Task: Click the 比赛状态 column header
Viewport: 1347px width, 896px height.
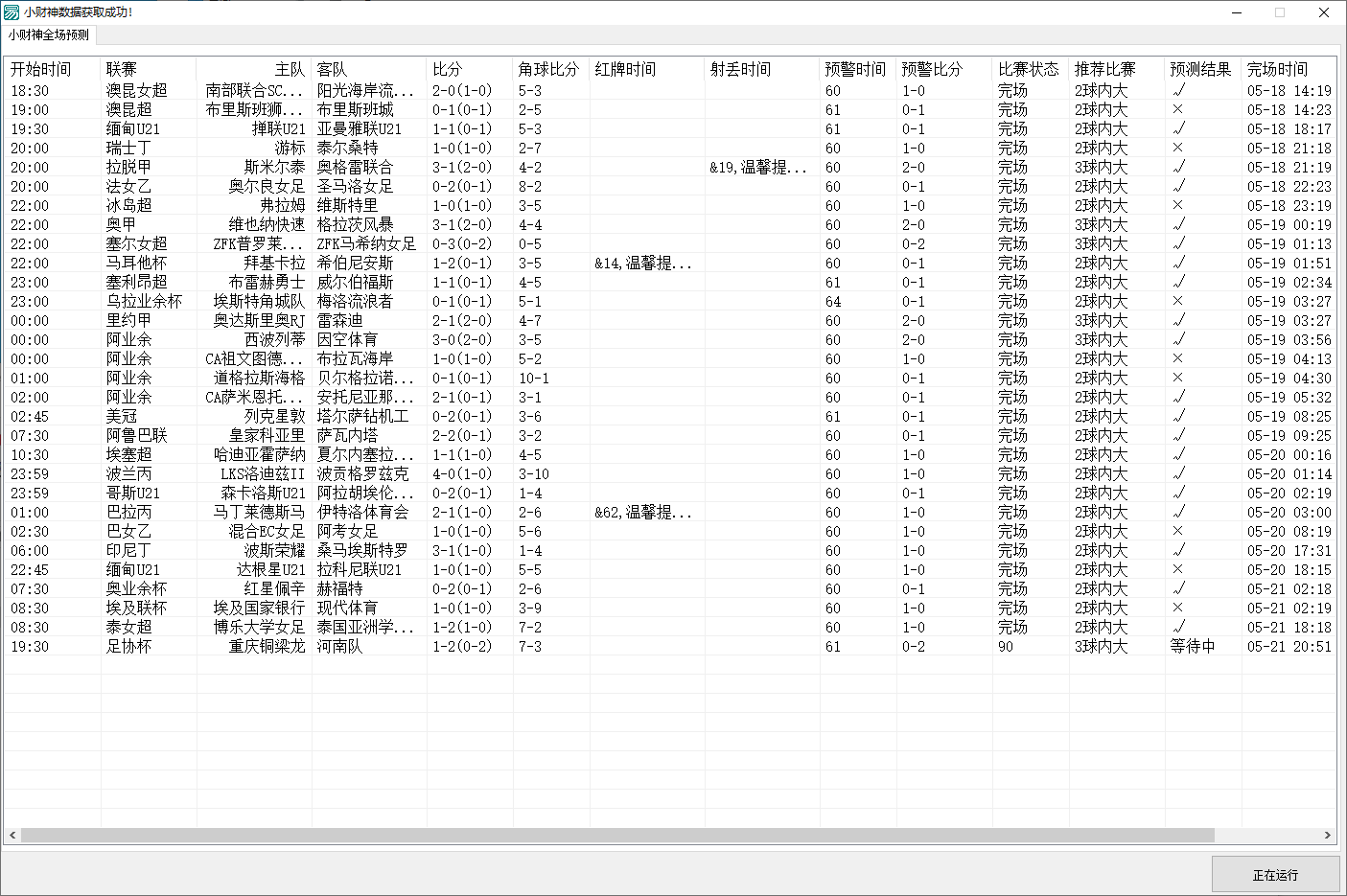Action: click(1030, 69)
